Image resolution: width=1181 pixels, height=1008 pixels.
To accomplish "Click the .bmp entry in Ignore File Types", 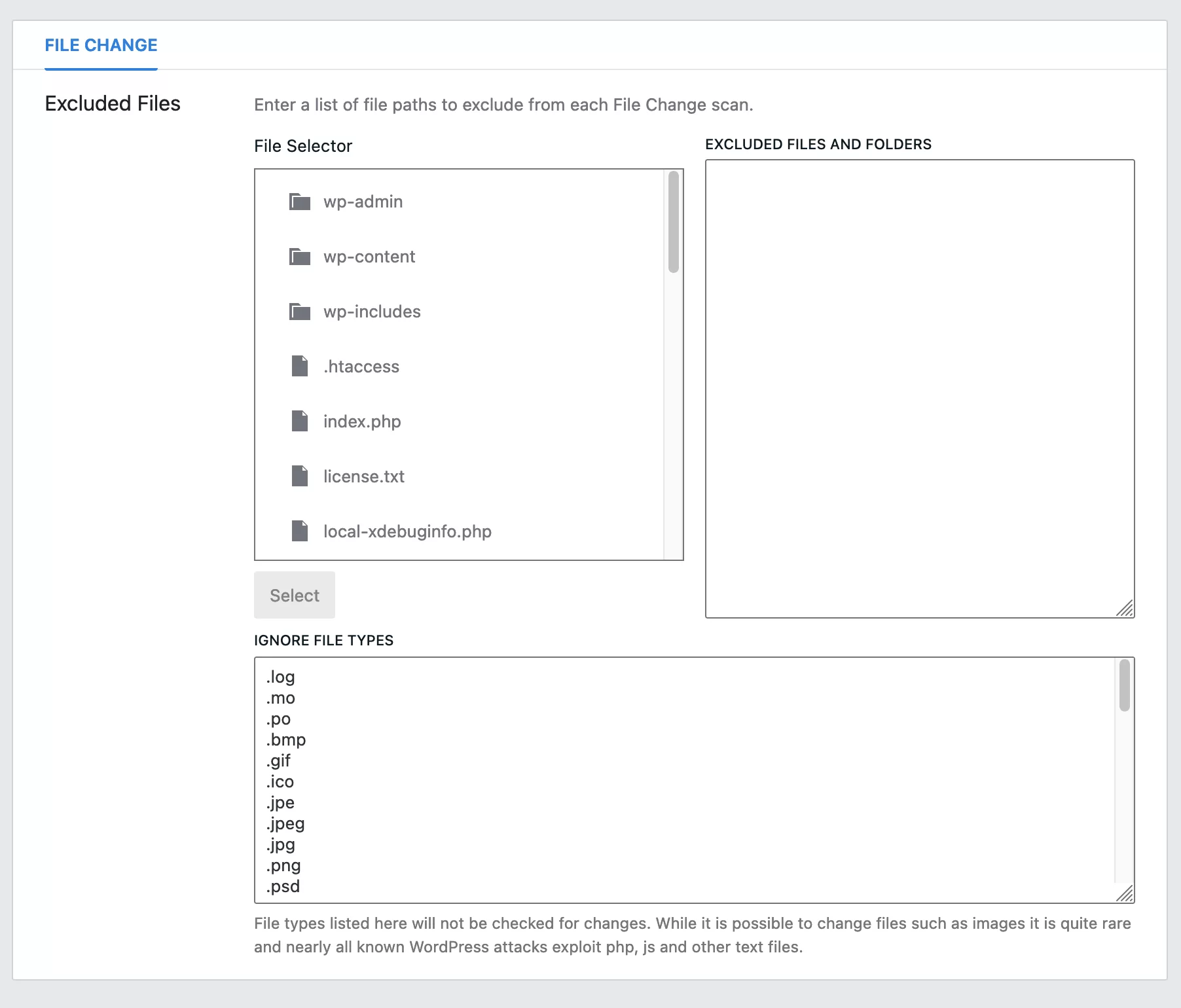I will tap(286, 740).
